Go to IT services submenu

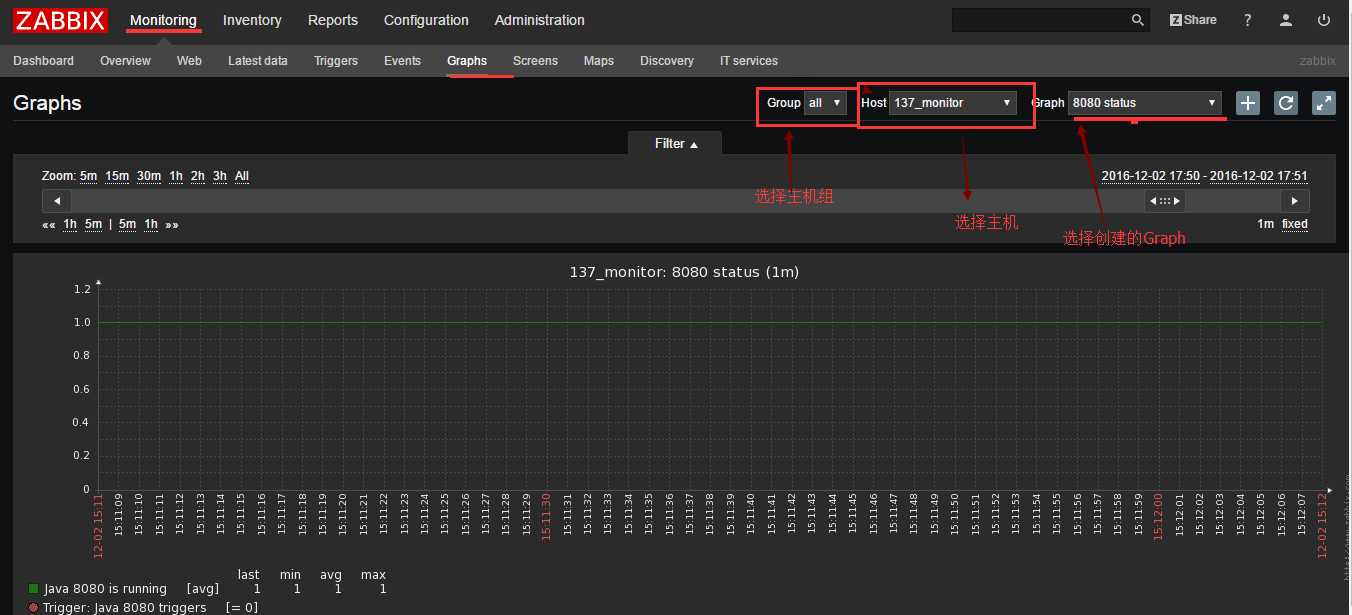[749, 61]
